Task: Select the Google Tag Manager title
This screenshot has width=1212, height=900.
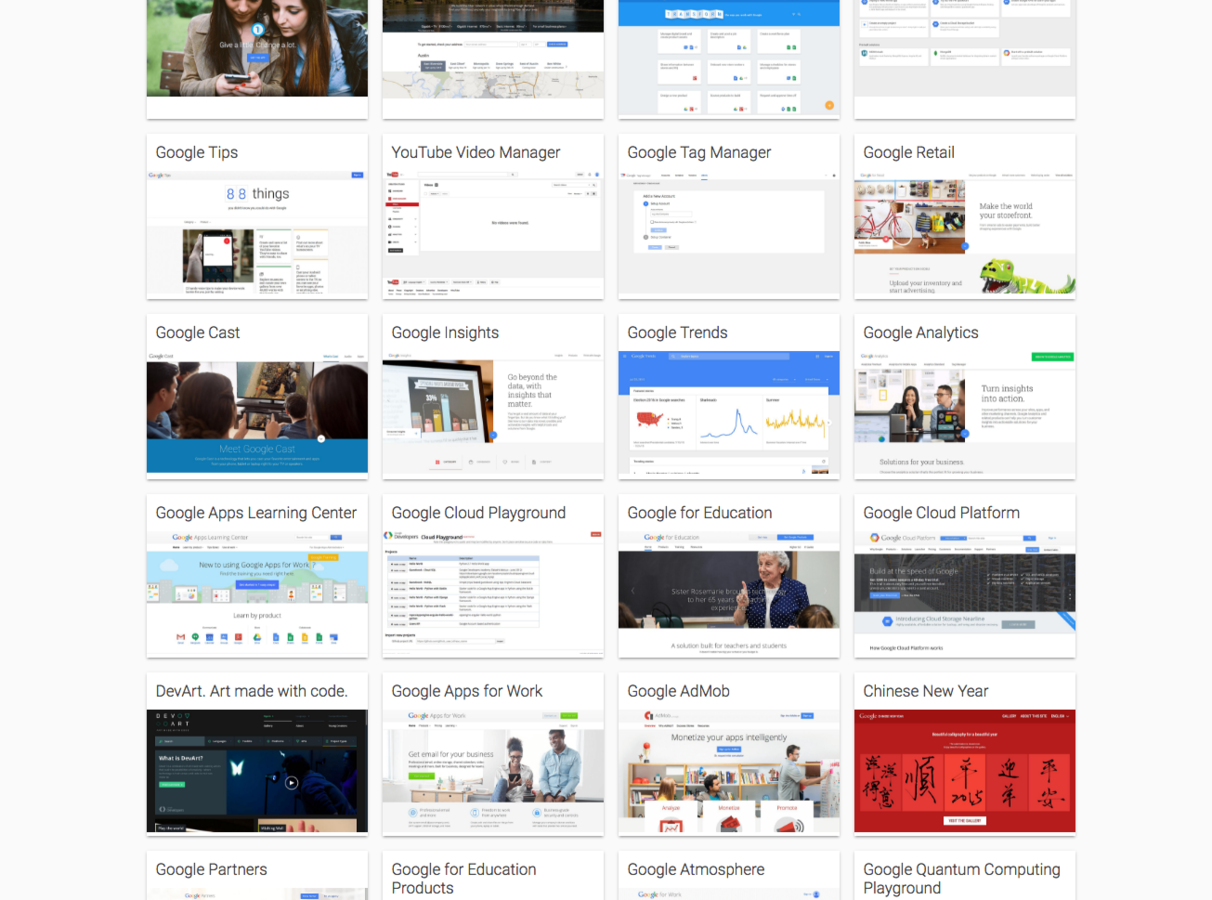Action: 699,153
